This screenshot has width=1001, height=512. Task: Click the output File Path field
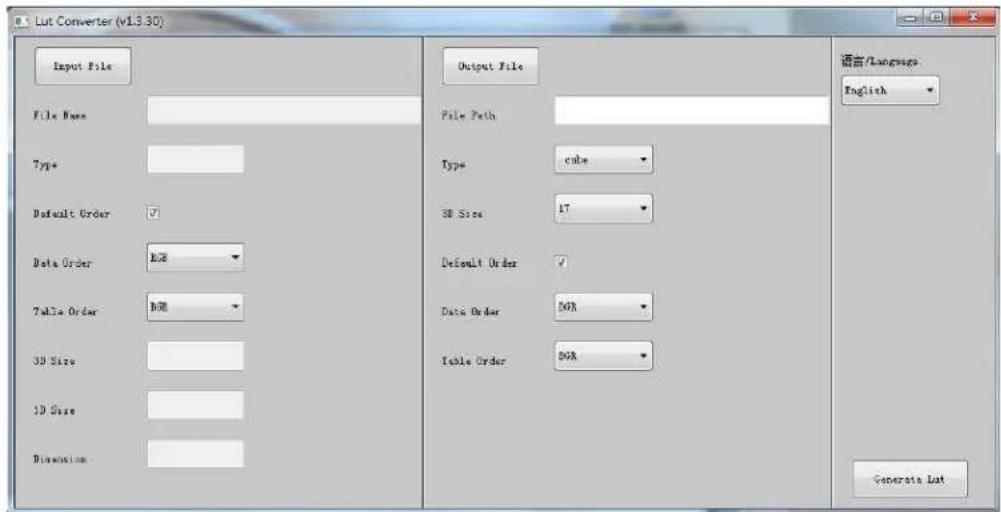(692, 110)
